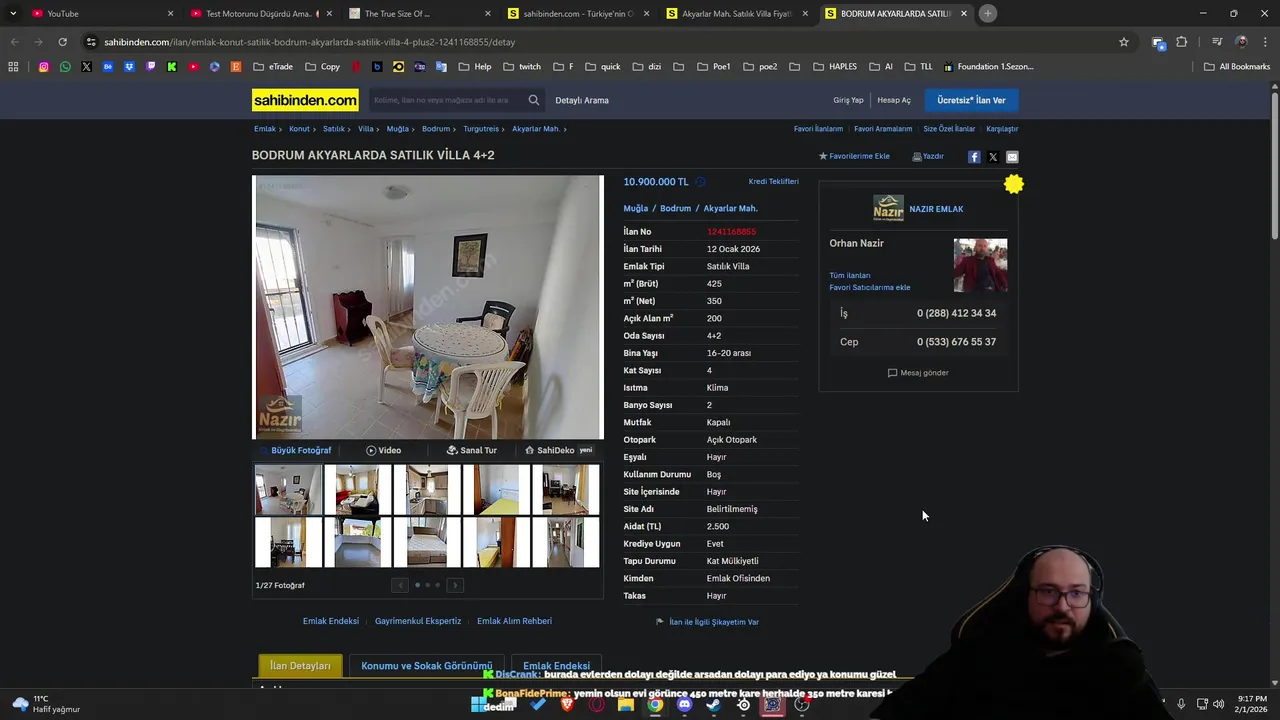This screenshot has height=720, width=1280.
Task: Switch to the Büyük Fotoğraf view
Action: (296, 450)
